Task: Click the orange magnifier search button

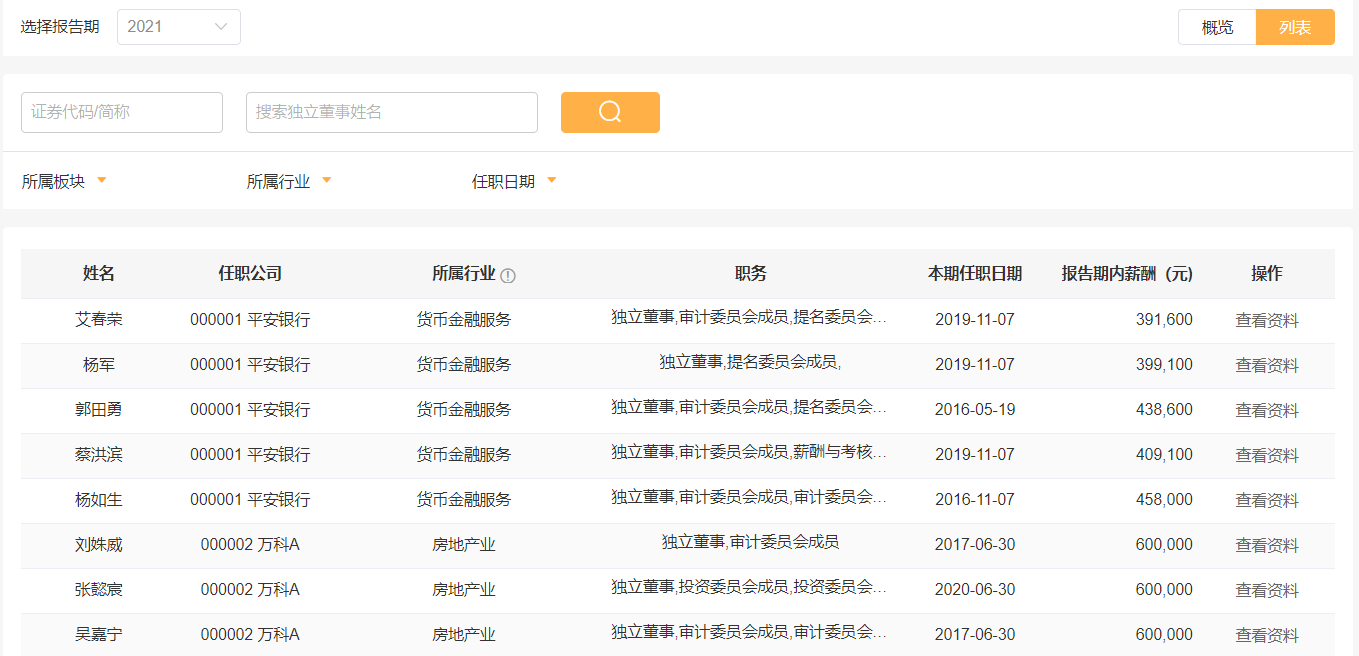Action: tap(610, 112)
